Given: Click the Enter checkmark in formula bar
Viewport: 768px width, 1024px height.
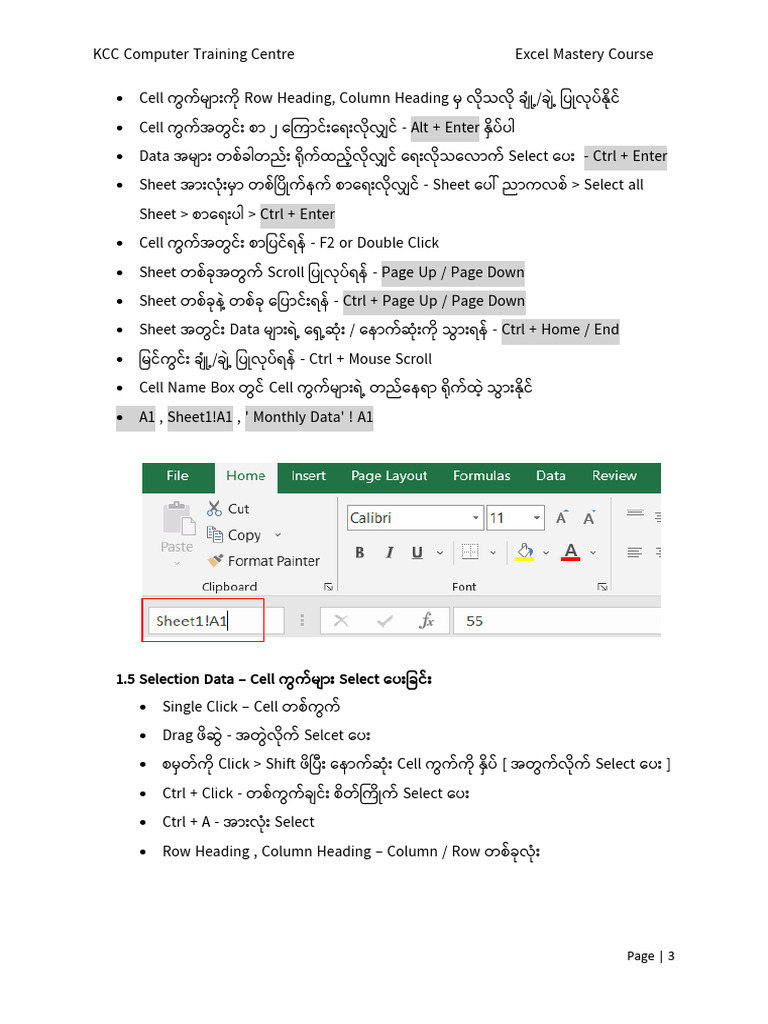Looking at the screenshot, I should click(x=385, y=621).
